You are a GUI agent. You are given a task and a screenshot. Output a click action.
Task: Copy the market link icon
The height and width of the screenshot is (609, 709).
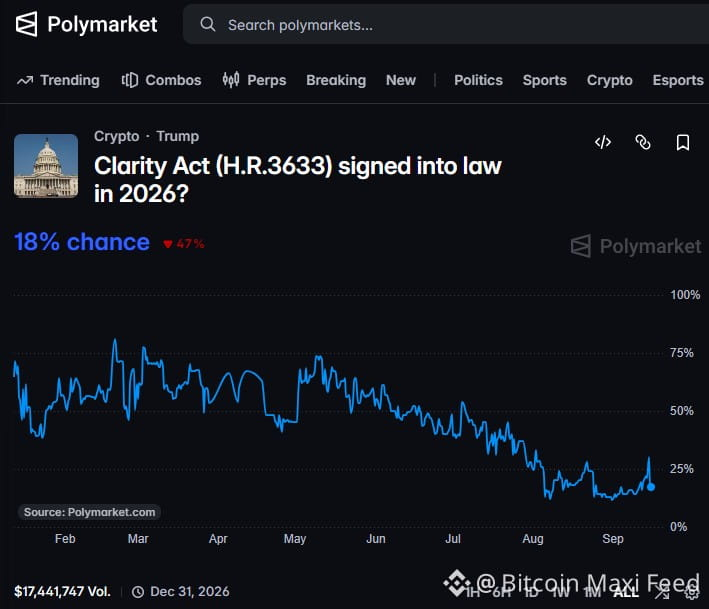pyautogui.click(x=643, y=142)
